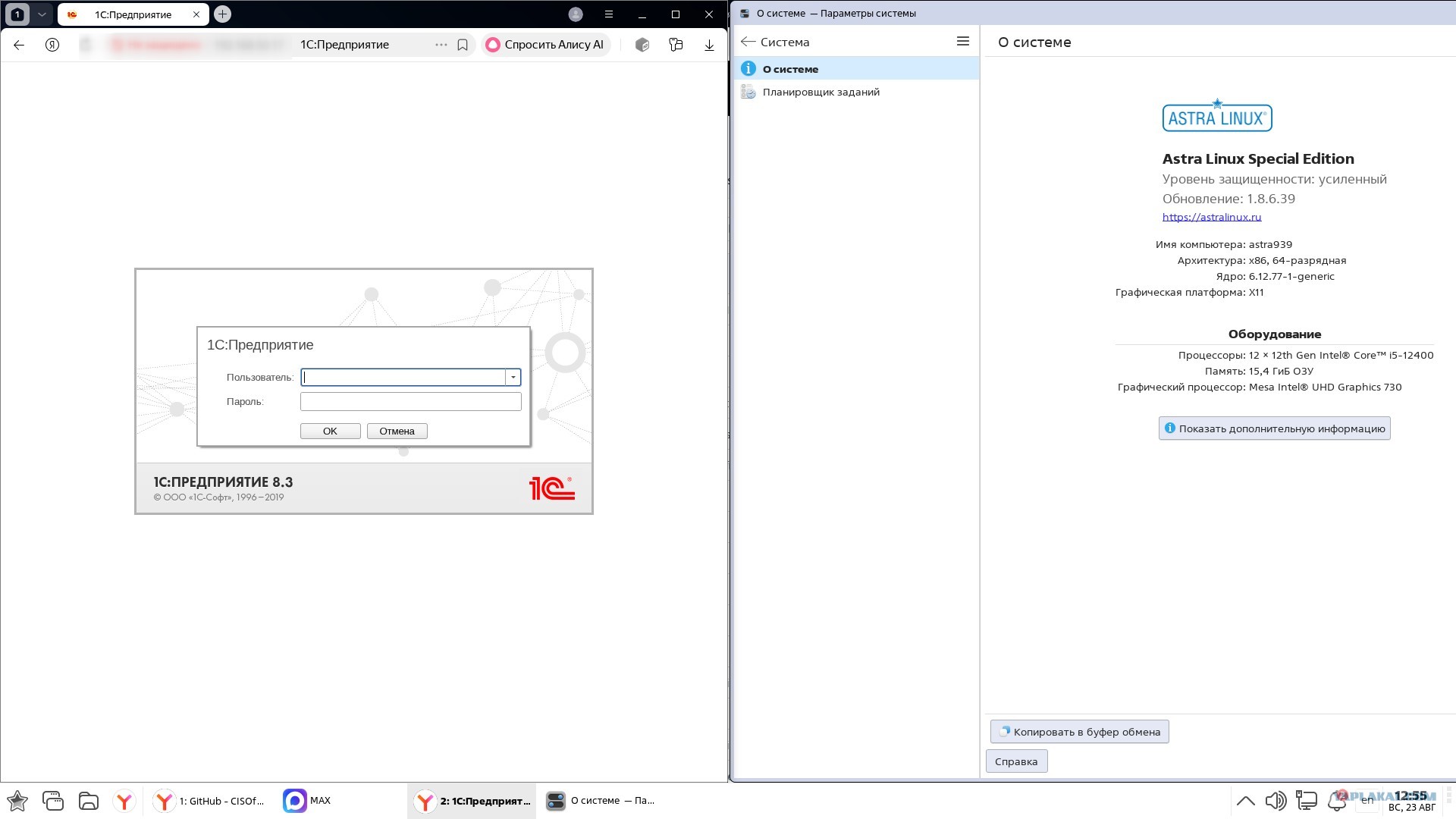Launch Yandex Browser from the taskbar launcher

click(x=124, y=801)
